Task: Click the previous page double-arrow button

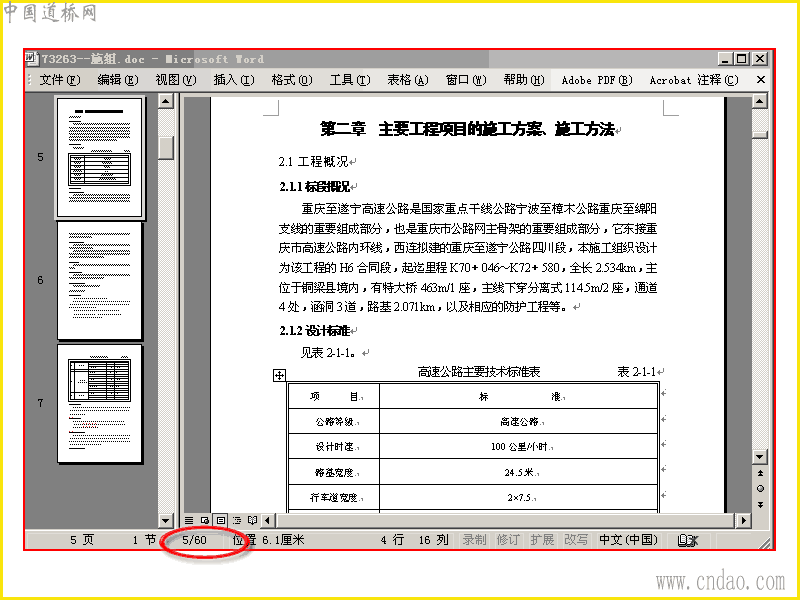Action: coord(760,473)
